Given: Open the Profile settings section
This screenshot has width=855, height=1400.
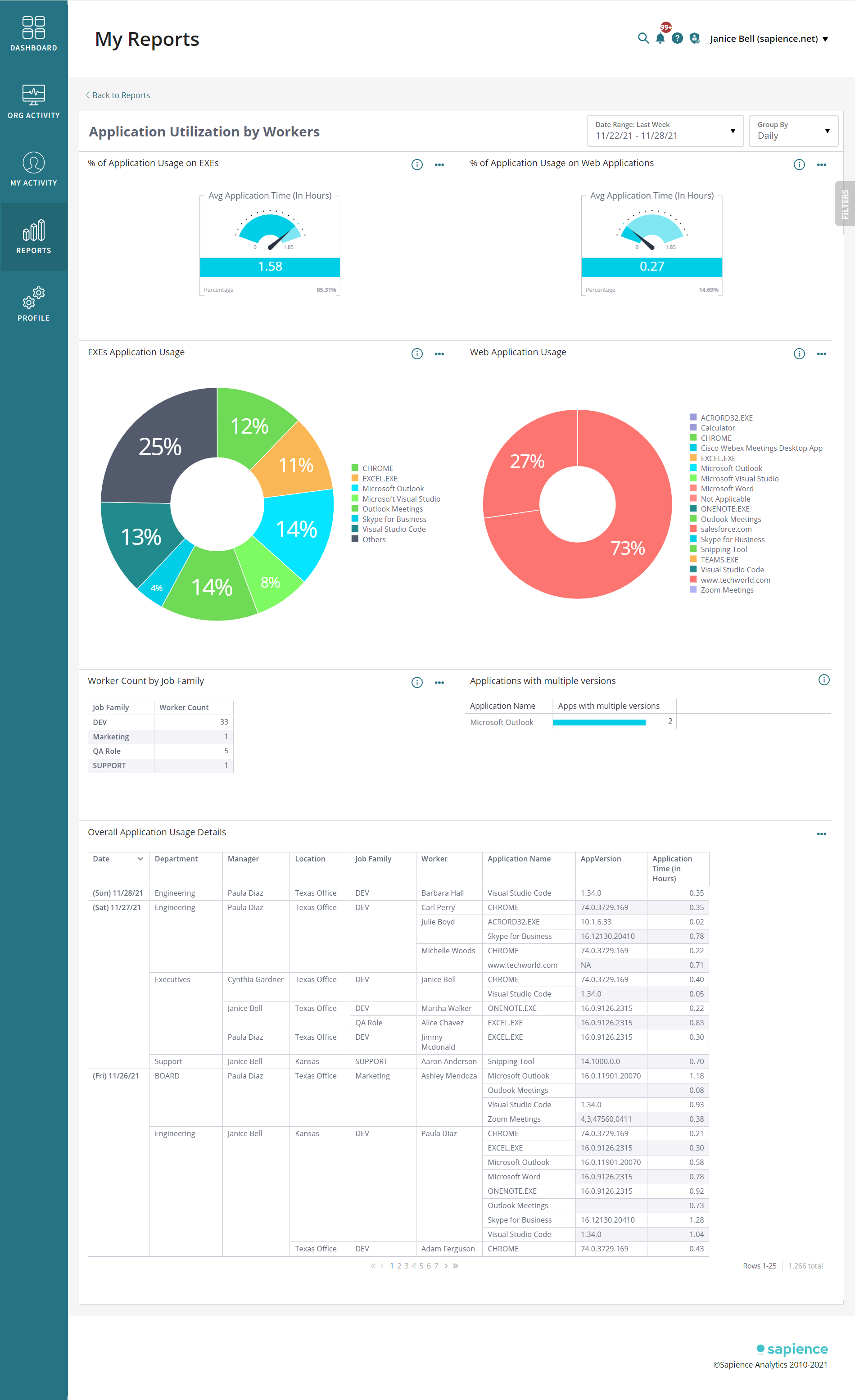Looking at the screenshot, I should (33, 304).
